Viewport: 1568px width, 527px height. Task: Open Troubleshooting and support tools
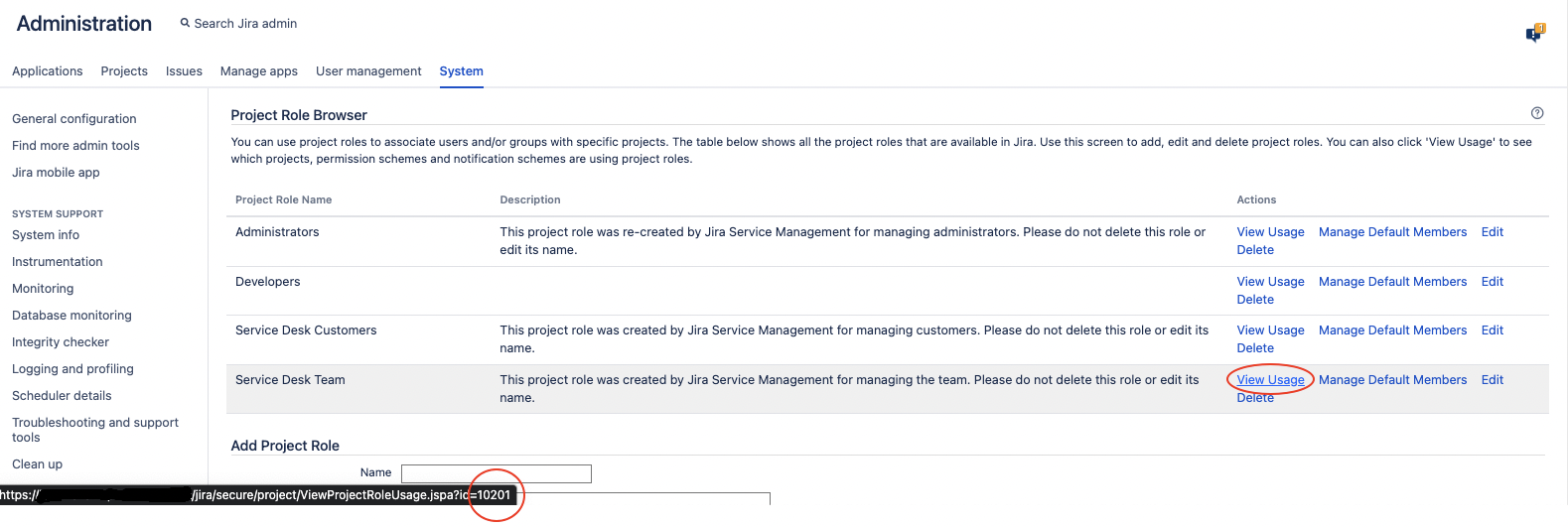coord(95,430)
